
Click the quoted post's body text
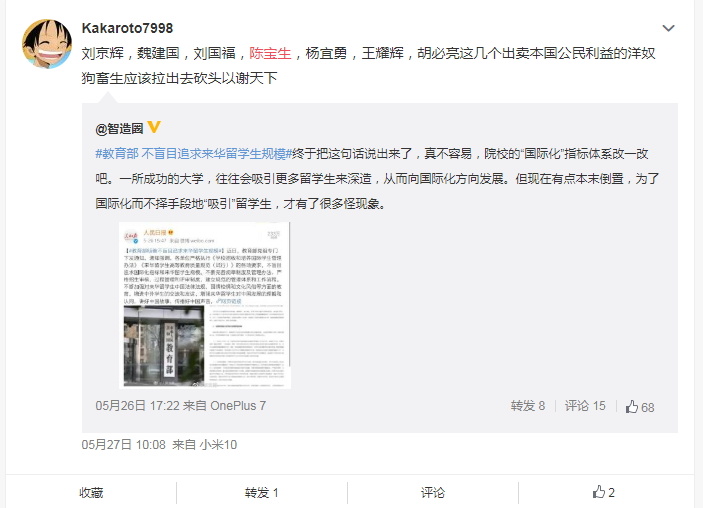pyautogui.click(x=377, y=179)
